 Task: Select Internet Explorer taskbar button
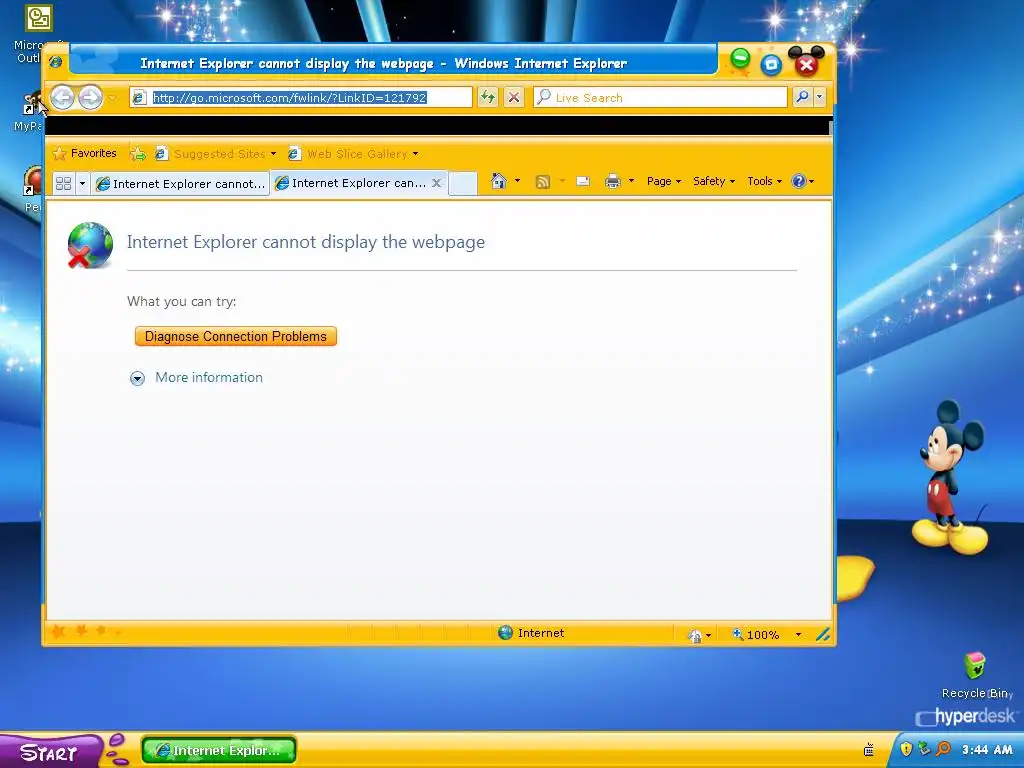[x=219, y=750]
